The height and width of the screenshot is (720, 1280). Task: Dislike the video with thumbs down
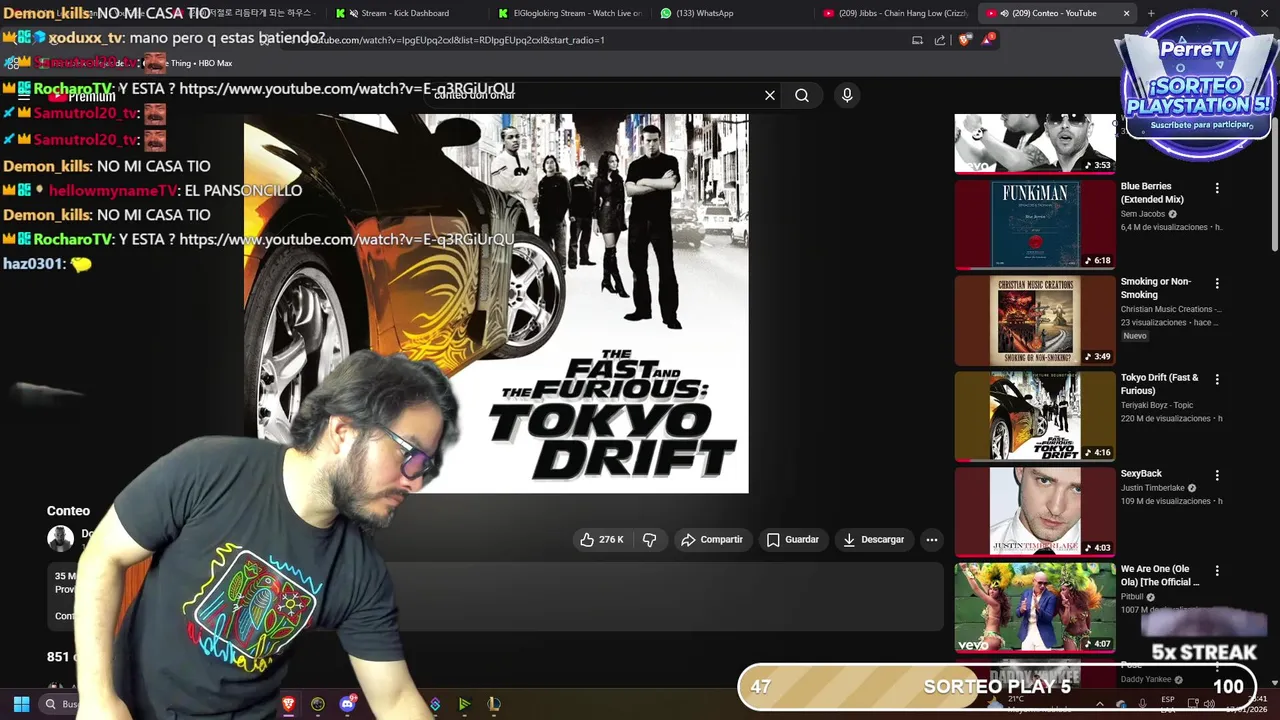[x=649, y=539]
